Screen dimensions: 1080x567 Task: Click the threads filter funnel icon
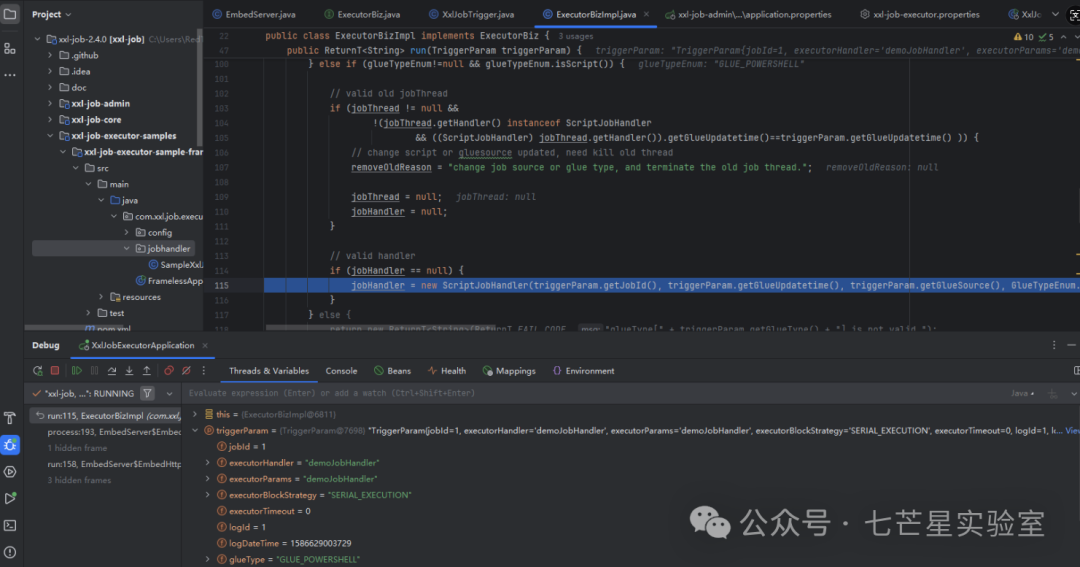tap(147, 393)
